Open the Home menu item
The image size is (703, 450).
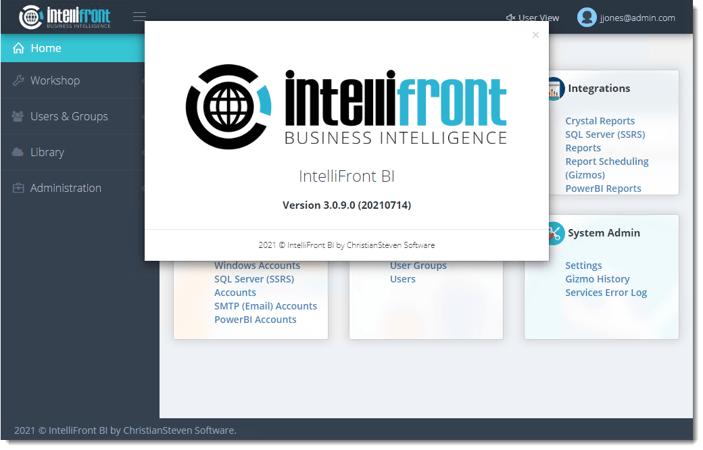(73, 48)
